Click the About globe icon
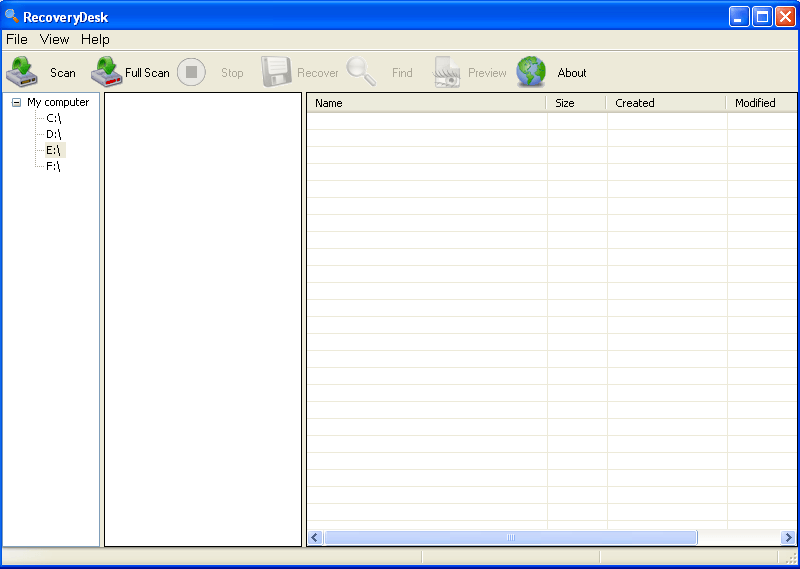 click(531, 72)
